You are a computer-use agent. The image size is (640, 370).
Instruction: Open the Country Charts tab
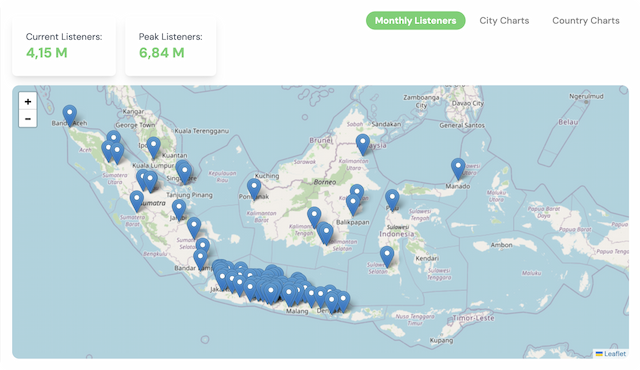(x=586, y=20)
